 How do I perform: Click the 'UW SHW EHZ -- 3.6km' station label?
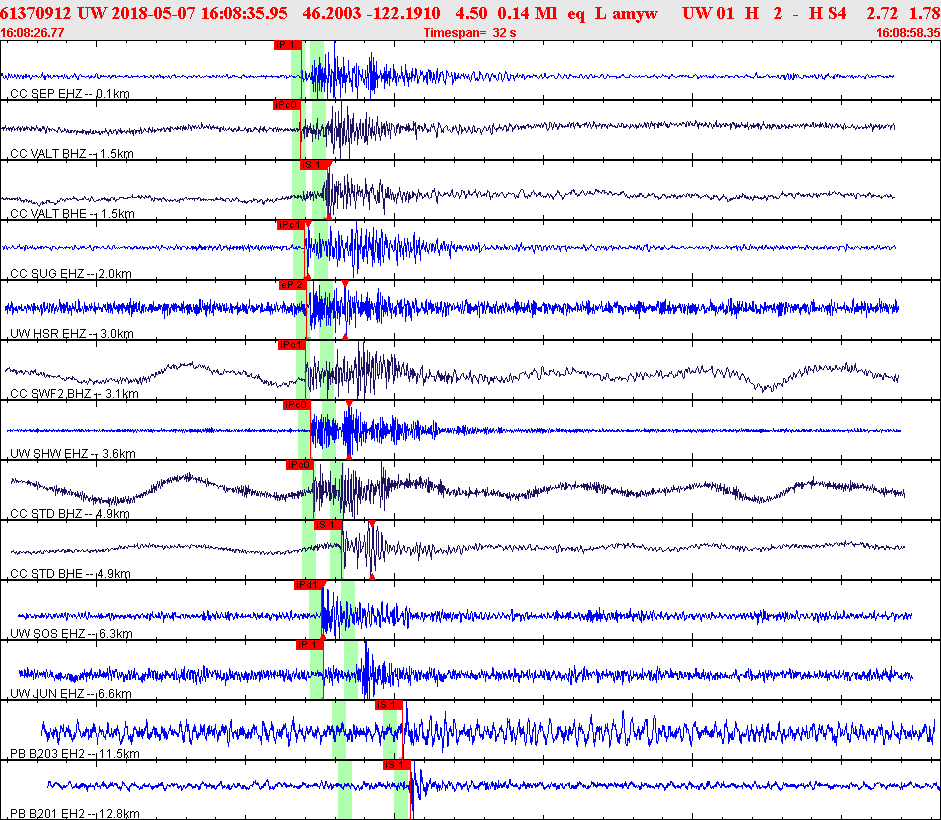click(x=73, y=454)
